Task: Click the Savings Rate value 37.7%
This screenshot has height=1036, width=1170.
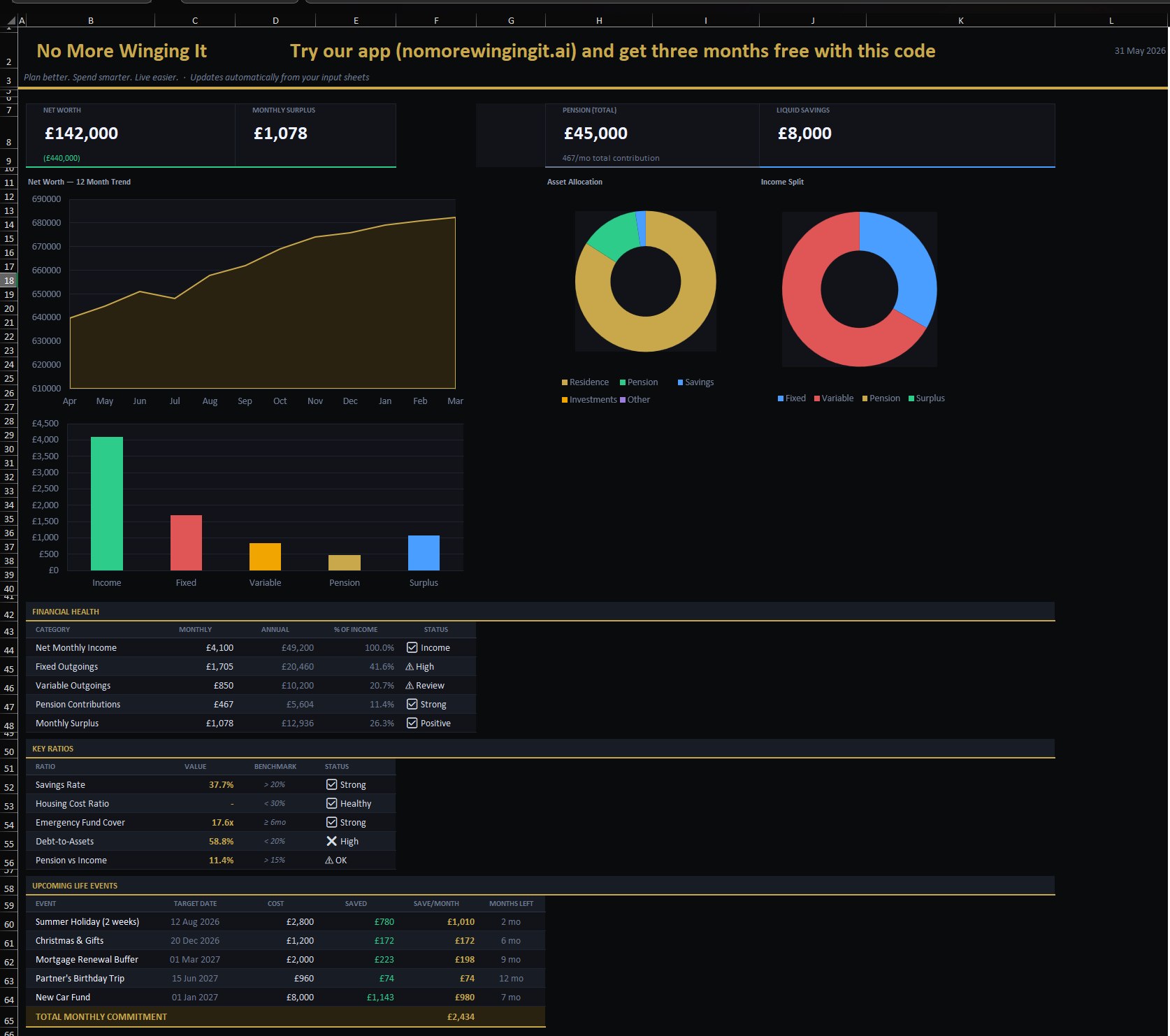Action: click(221, 785)
